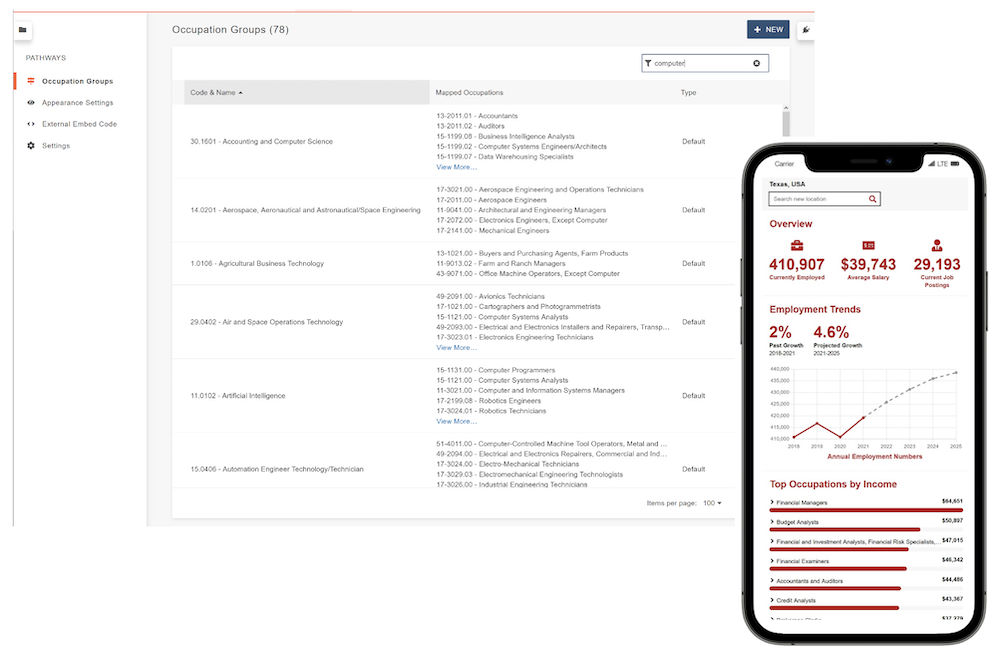1000x652 pixels.
Task: Tap the person icon above Current Job Postings
Action: pyautogui.click(x=937, y=245)
